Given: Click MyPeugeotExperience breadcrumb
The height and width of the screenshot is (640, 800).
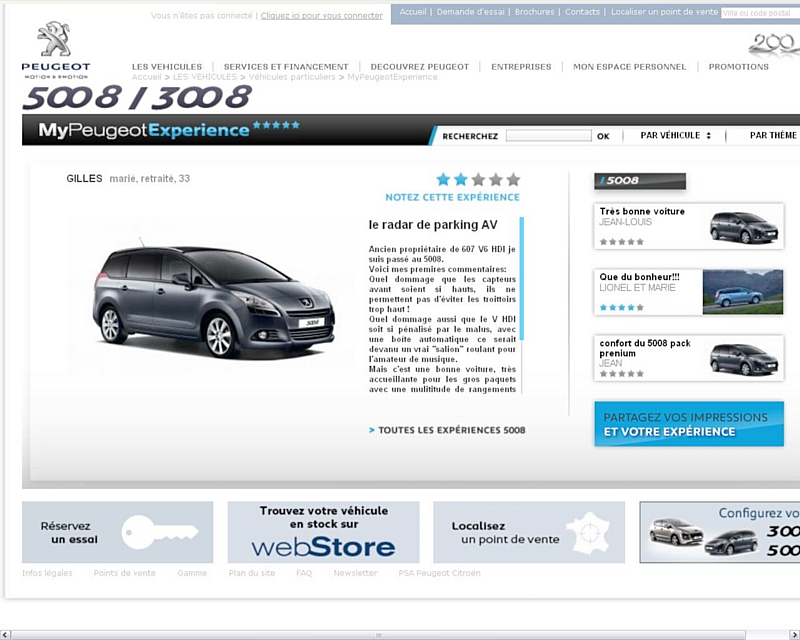Looking at the screenshot, I should tap(392, 77).
